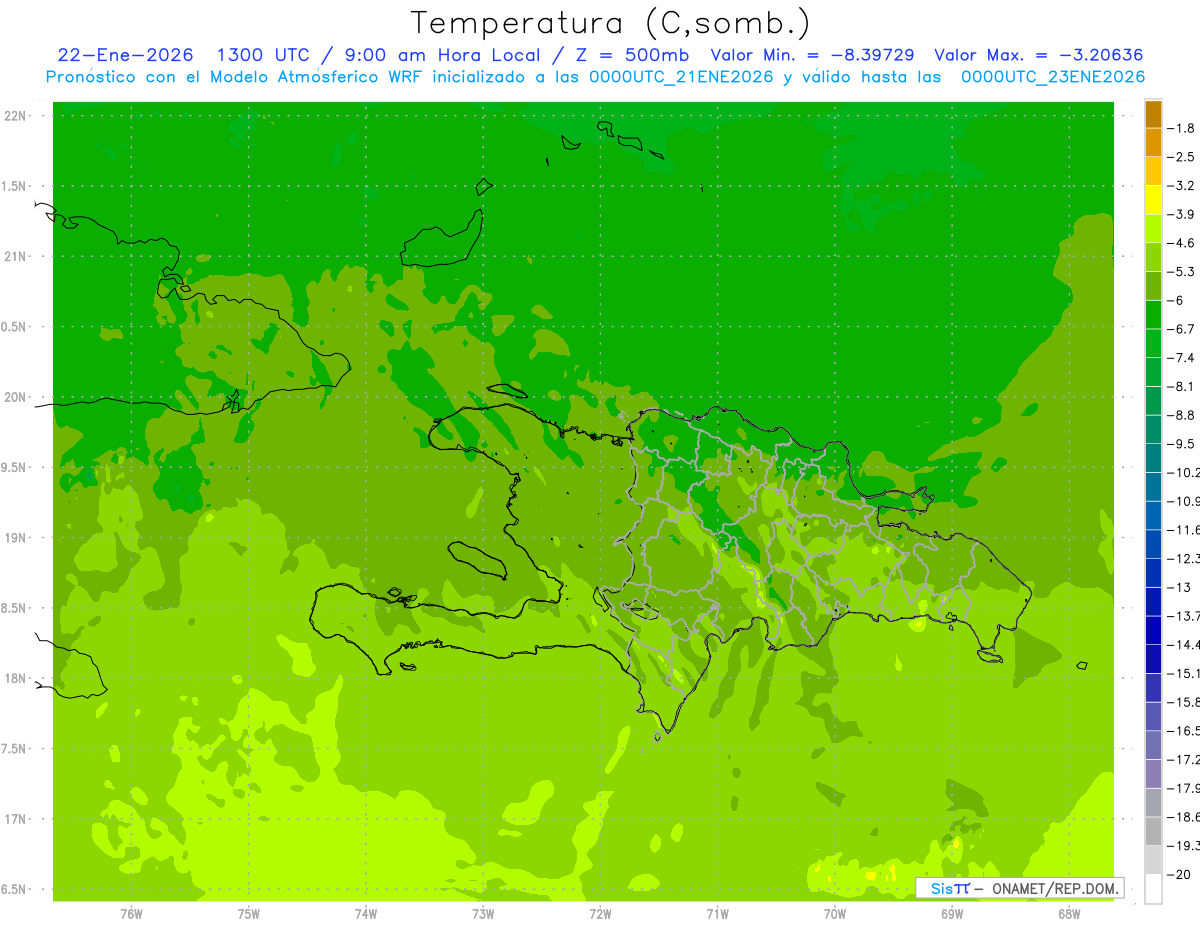The height and width of the screenshot is (927, 1200).
Task: Click the '19N' latitude axis label
Action: click(15, 538)
